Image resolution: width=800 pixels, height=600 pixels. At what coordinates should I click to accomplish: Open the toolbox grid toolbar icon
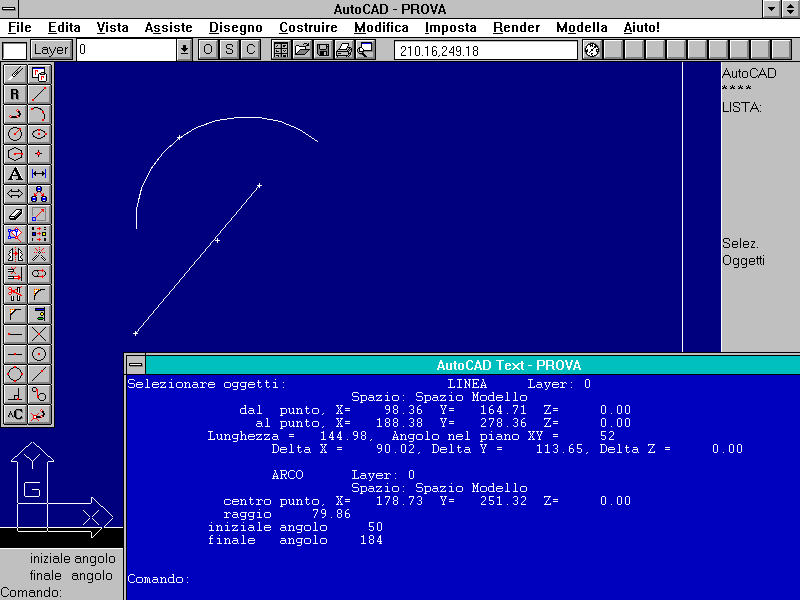pyautogui.click(x=281, y=50)
